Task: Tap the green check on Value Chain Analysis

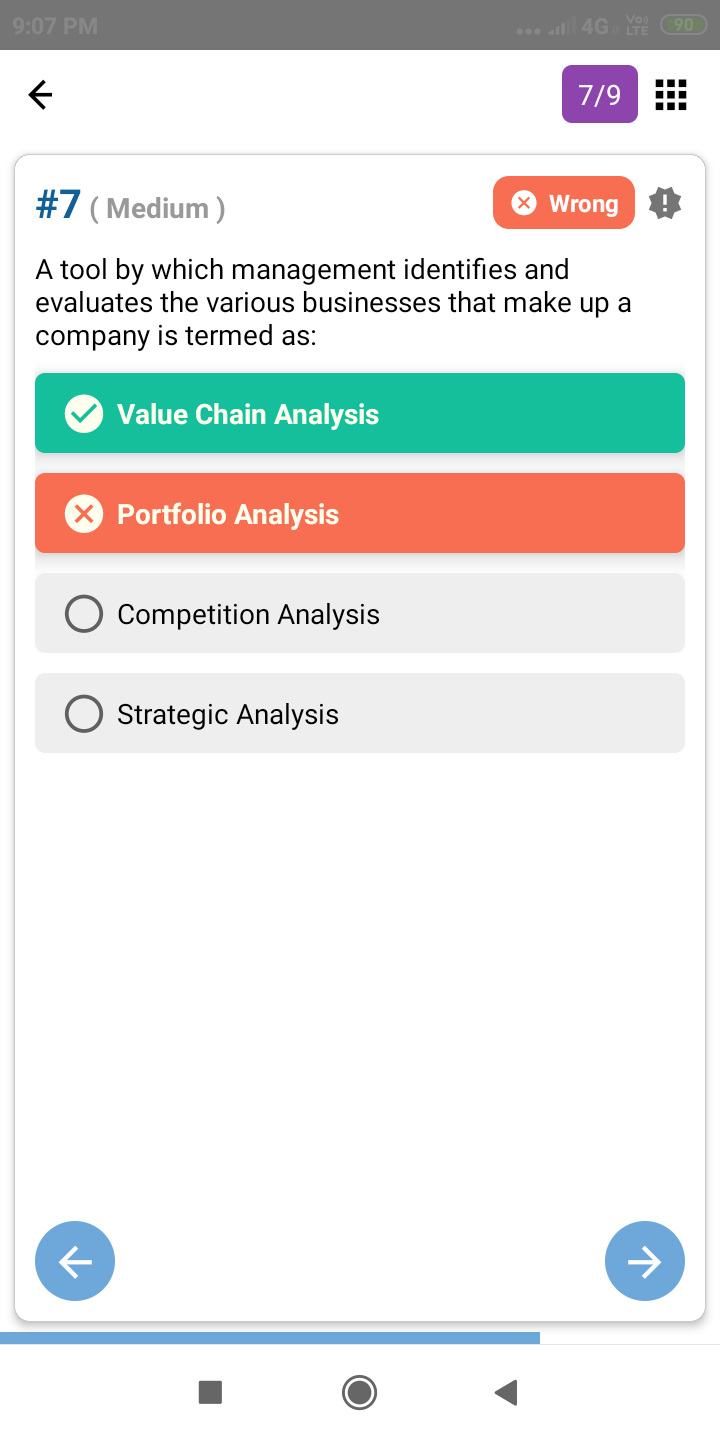Action: (x=84, y=414)
